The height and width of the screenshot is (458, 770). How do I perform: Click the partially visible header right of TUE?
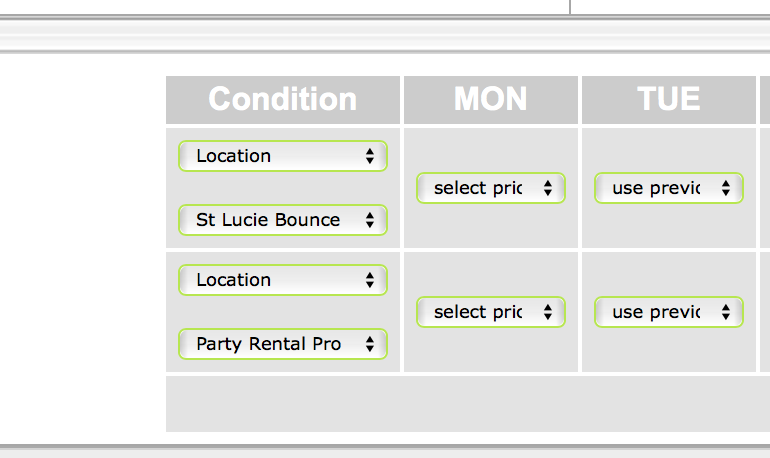click(765, 99)
